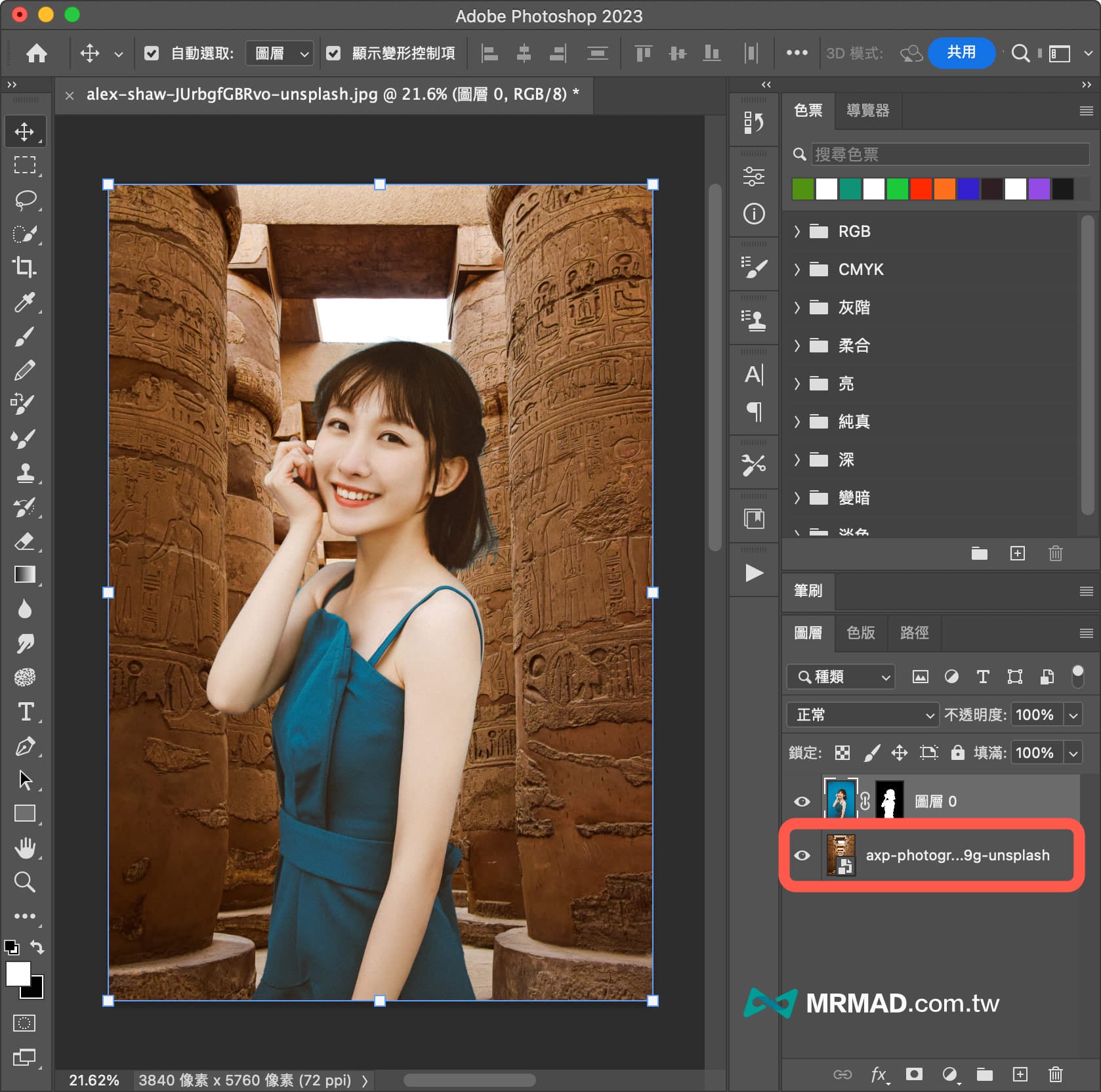
Task: Open the Character panel icon
Action: 754,375
